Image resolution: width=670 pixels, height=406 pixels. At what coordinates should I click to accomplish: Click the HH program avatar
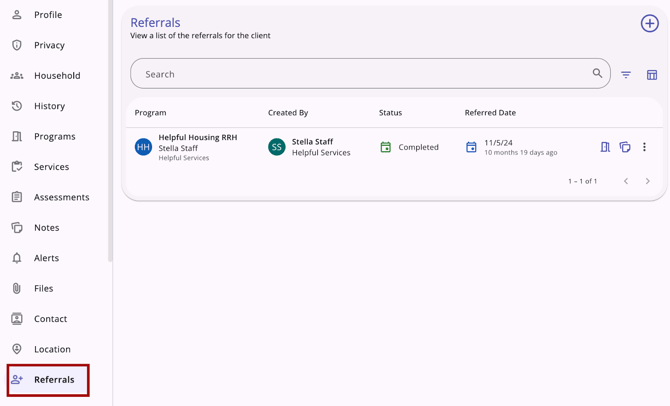coord(143,147)
